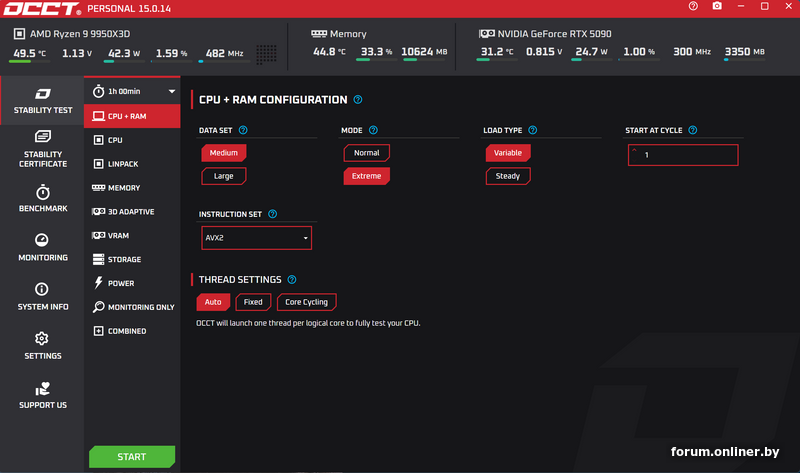Click the GPU voltage 0.815 V reading
The height and width of the screenshot is (473, 800).
(x=544, y=52)
